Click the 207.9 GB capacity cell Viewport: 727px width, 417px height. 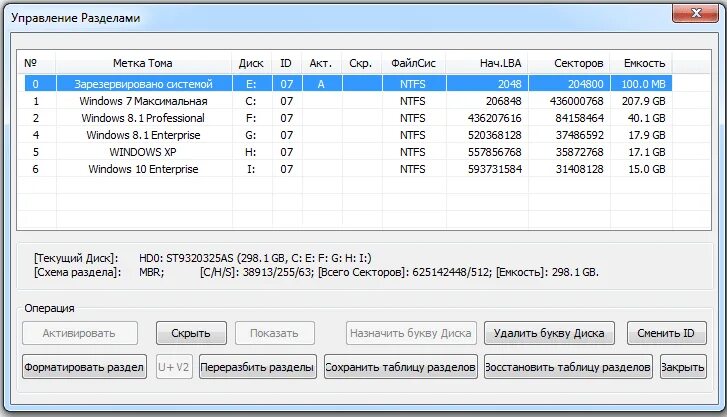click(x=643, y=101)
